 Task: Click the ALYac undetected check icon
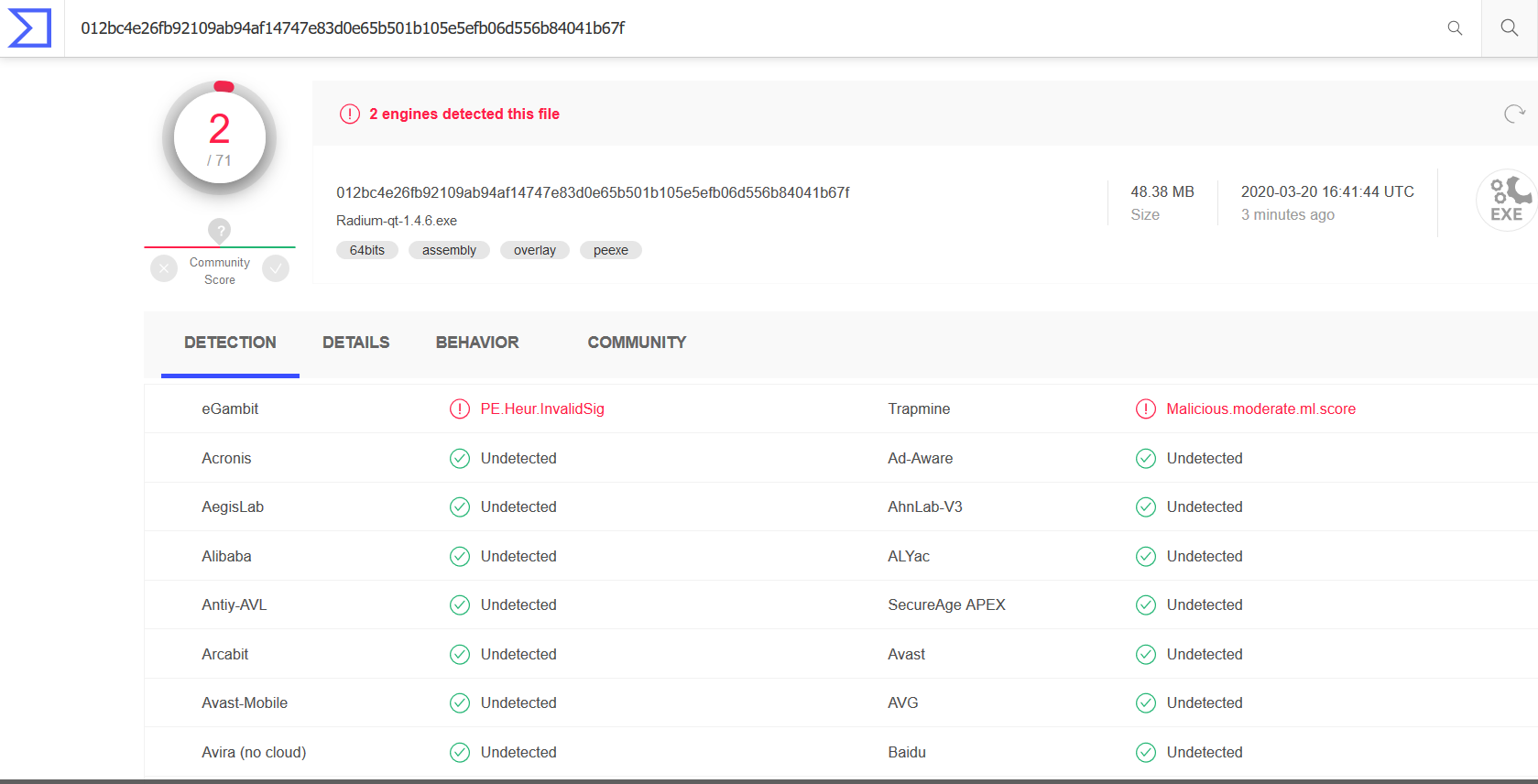(x=1146, y=556)
